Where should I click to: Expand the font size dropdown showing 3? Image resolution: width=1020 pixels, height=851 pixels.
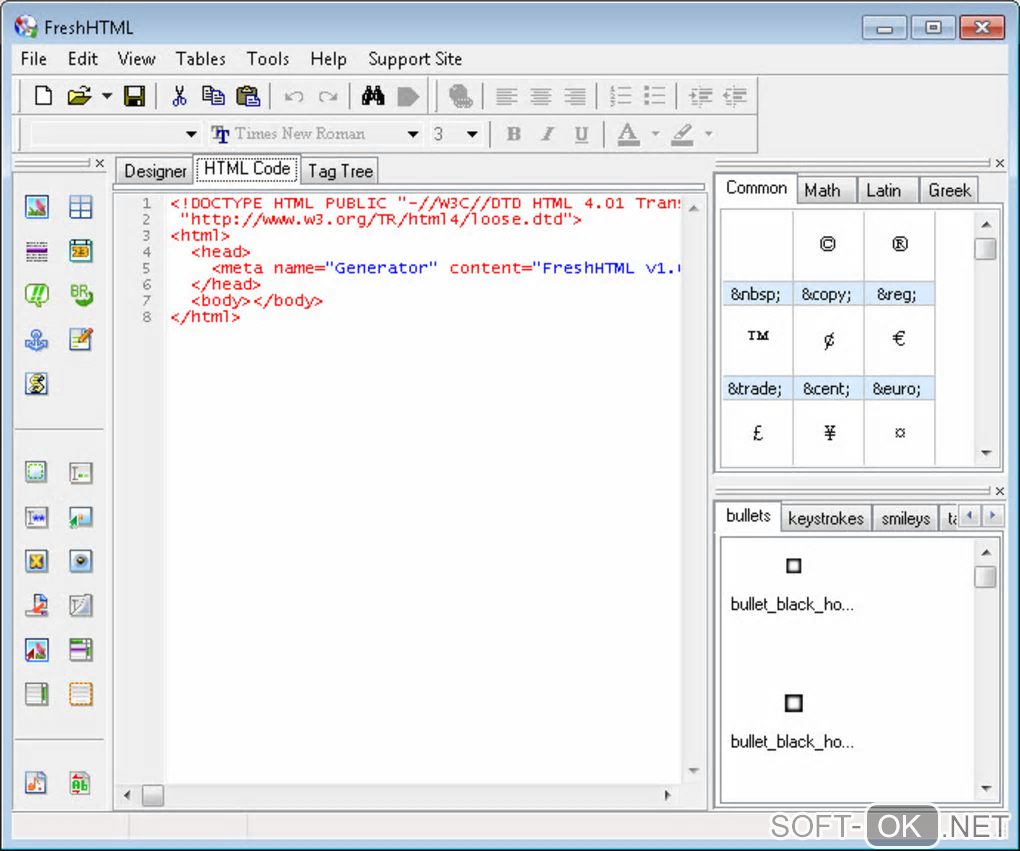tap(472, 134)
